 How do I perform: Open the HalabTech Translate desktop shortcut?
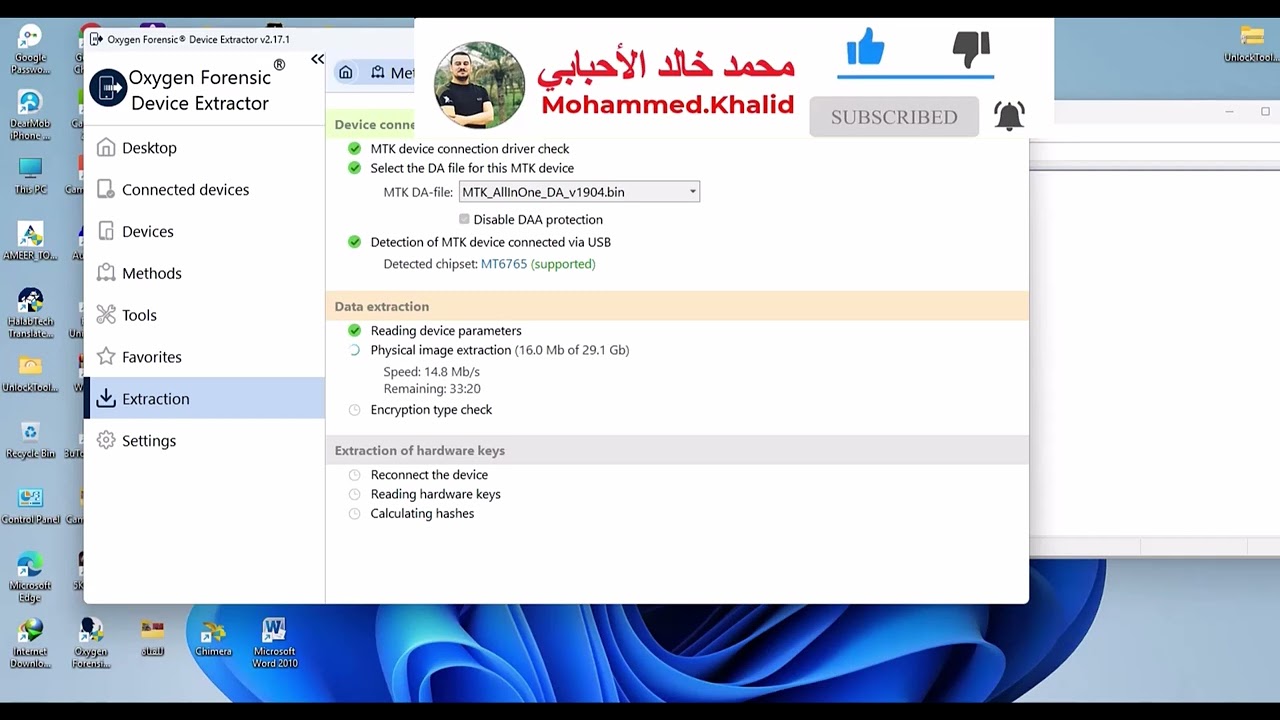[x=30, y=313]
